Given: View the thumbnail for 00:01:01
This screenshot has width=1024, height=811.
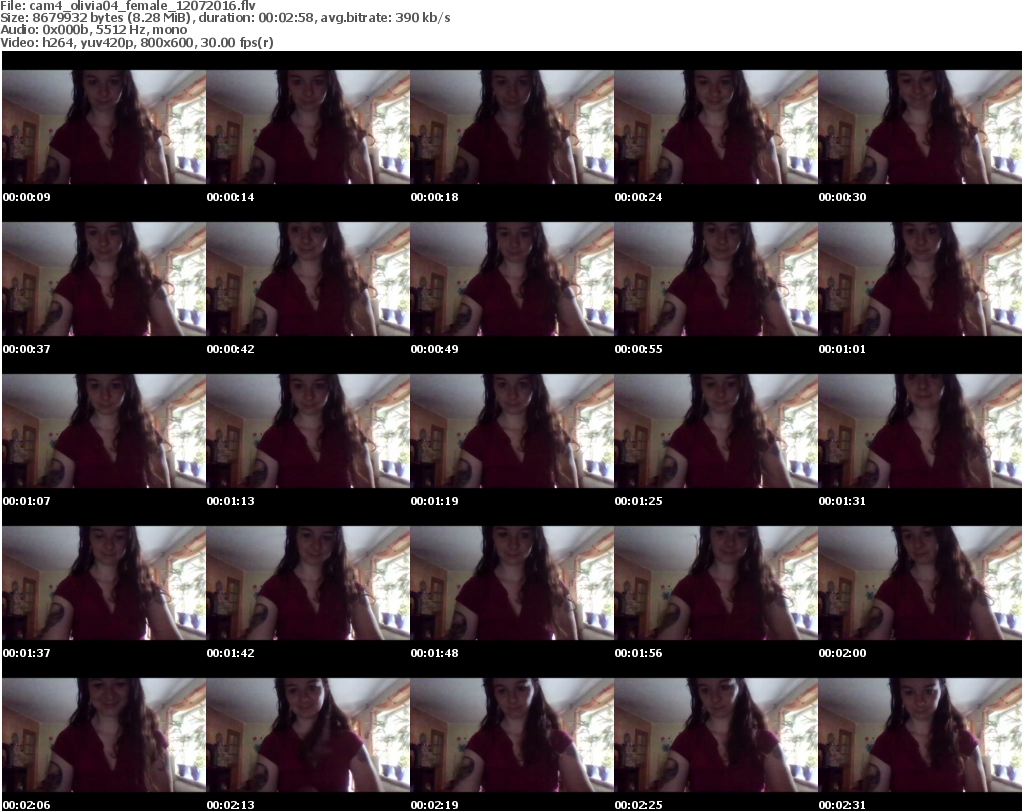Looking at the screenshot, I should pyautogui.click(x=920, y=279).
